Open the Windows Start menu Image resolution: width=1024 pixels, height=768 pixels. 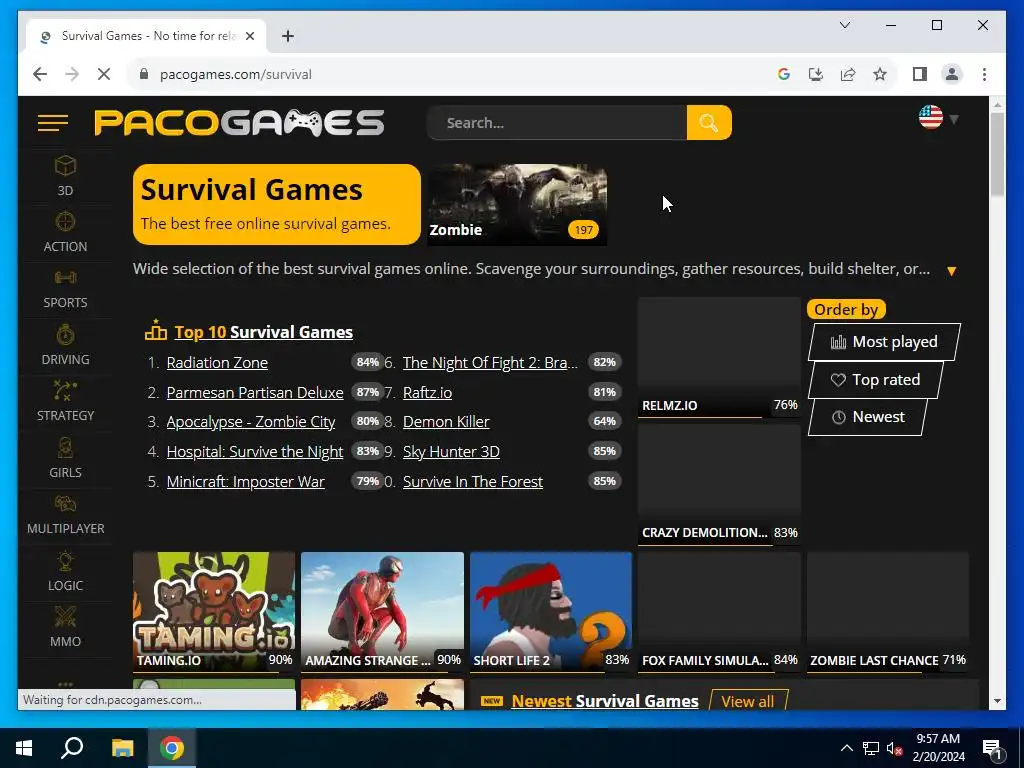24,748
